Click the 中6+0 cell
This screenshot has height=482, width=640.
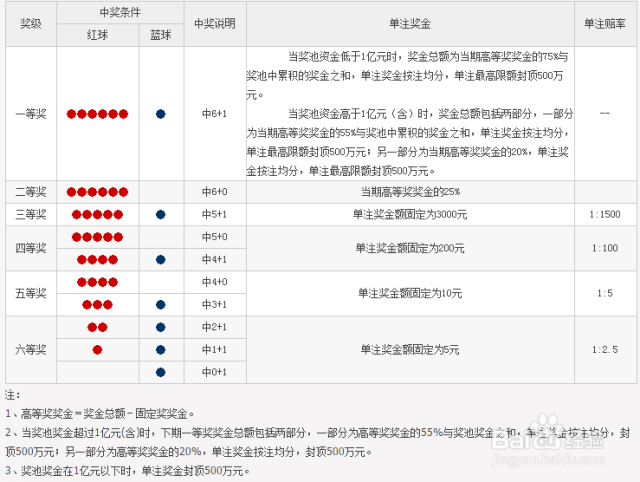pos(215,192)
